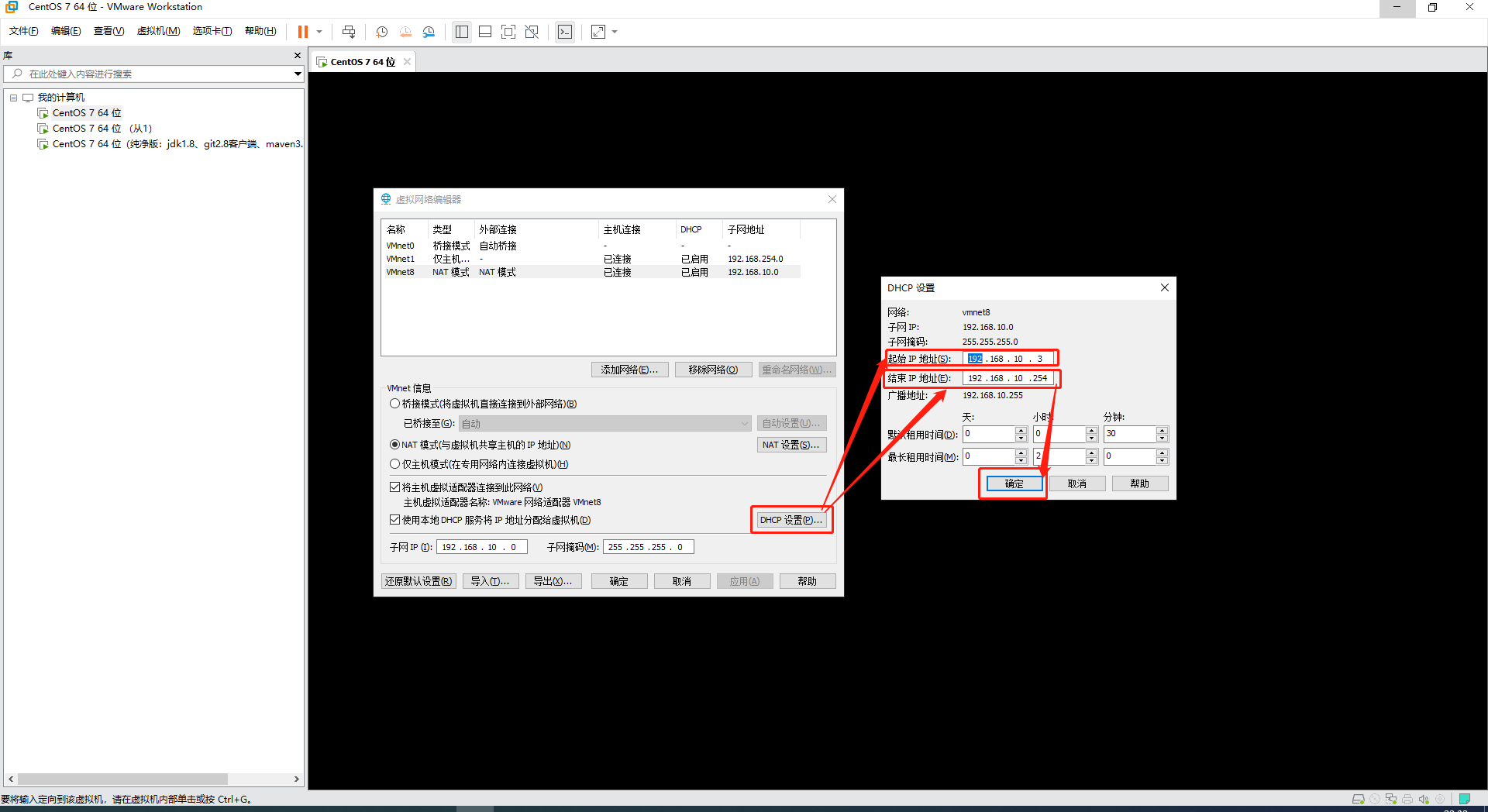Click the DHCP 设置(P)... button
Image resolution: width=1488 pixels, height=812 pixels.
coord(790,520)
